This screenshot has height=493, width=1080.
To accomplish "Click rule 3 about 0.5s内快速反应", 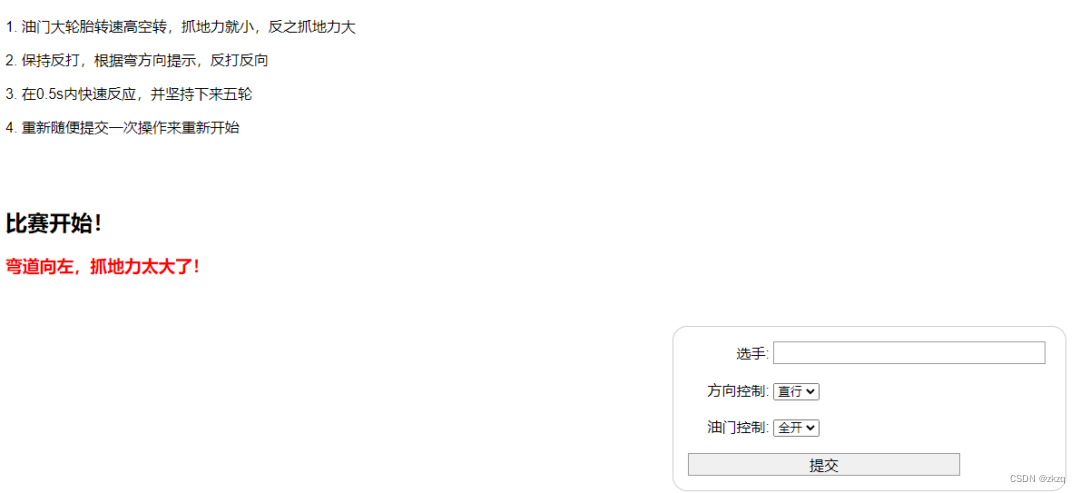I will [x=129, y=94].
